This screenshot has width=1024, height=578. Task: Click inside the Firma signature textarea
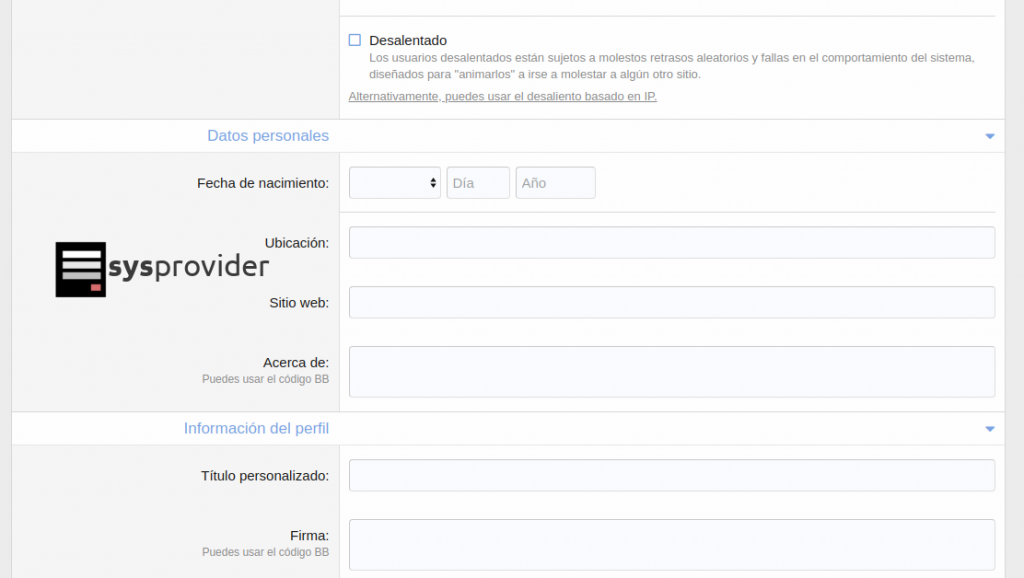[671, 545]
